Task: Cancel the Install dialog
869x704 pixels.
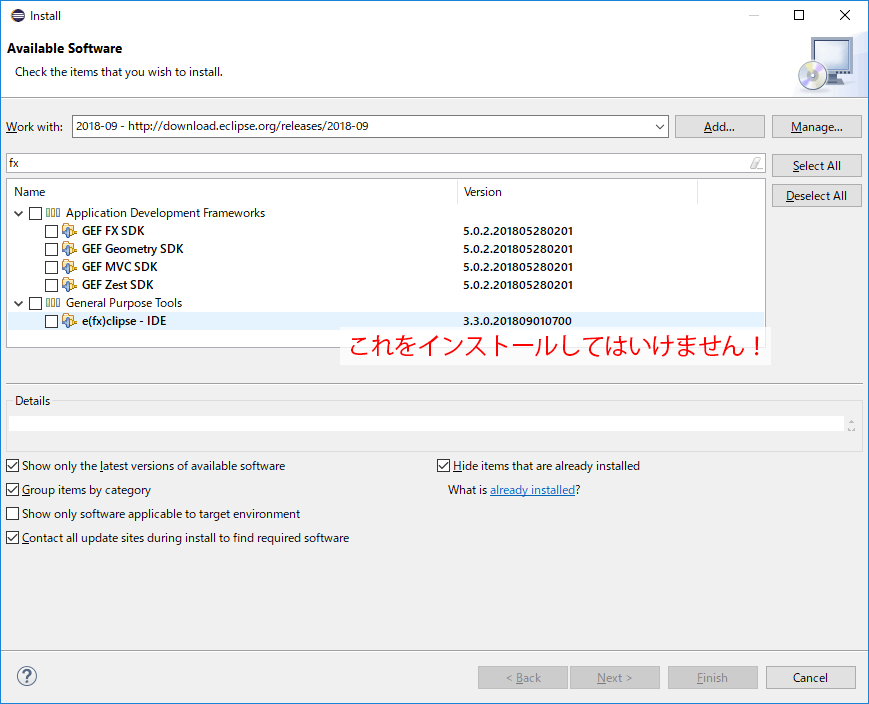Action: [x=810, y=677]
